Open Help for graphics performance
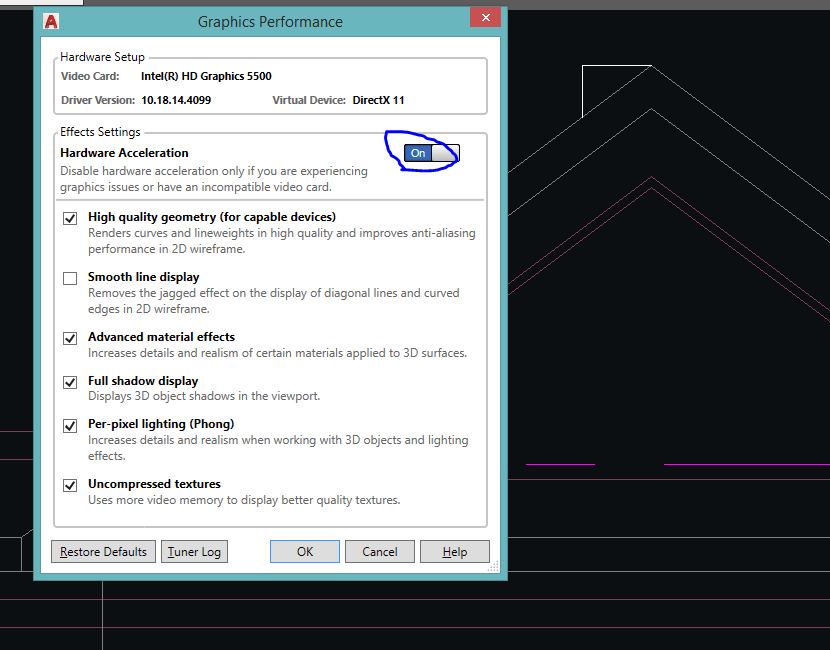 point(454,551)
